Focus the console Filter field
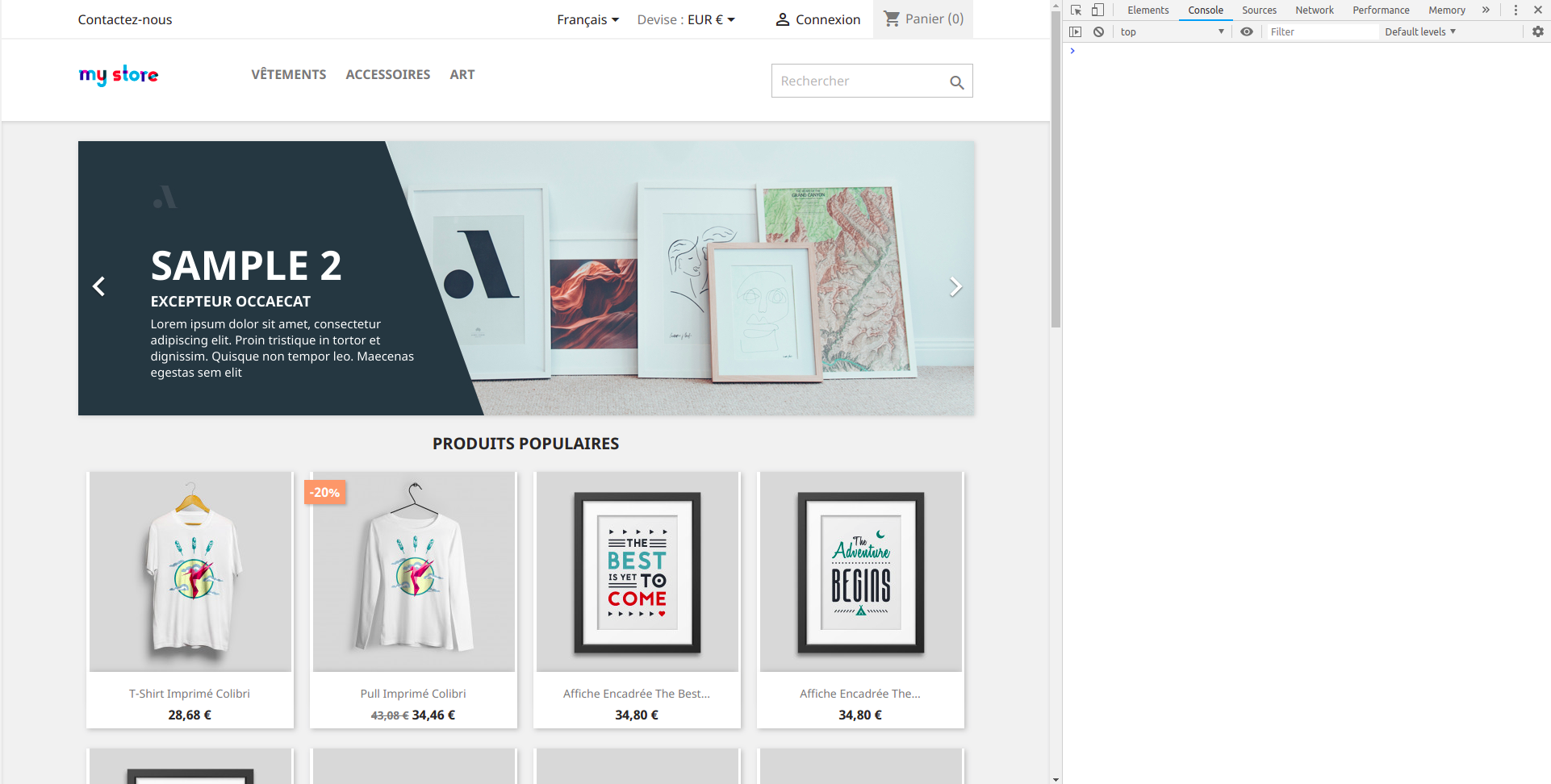 1322,31
